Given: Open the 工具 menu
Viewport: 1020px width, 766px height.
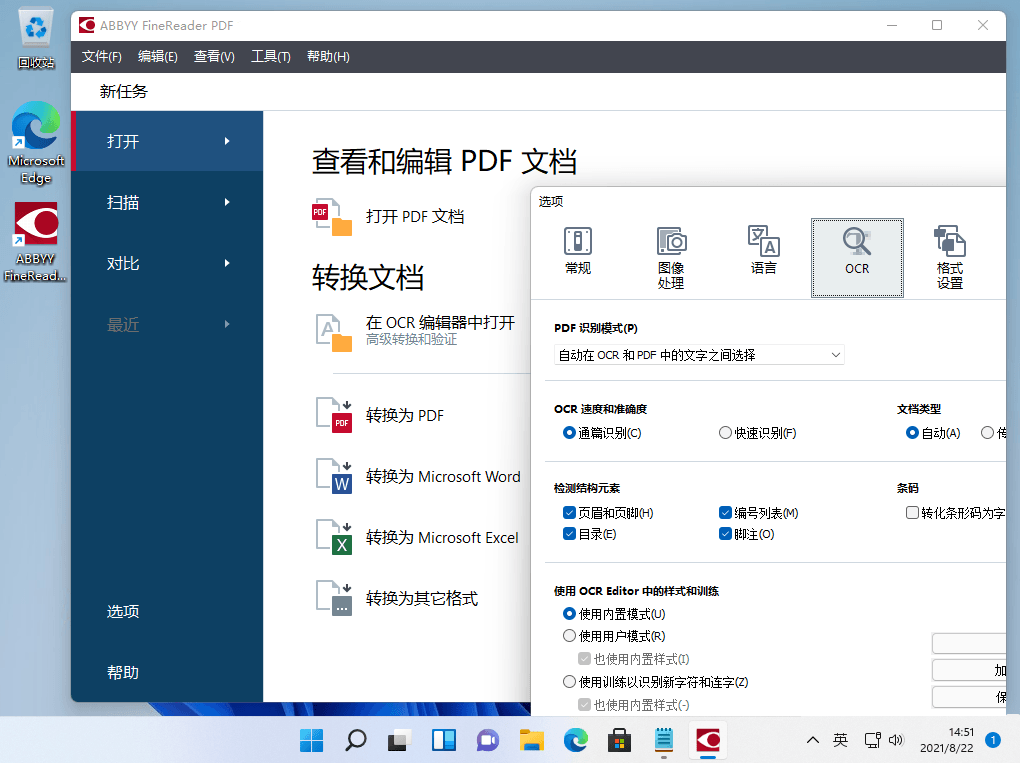Looking at the screenshot, I should 271,57.
